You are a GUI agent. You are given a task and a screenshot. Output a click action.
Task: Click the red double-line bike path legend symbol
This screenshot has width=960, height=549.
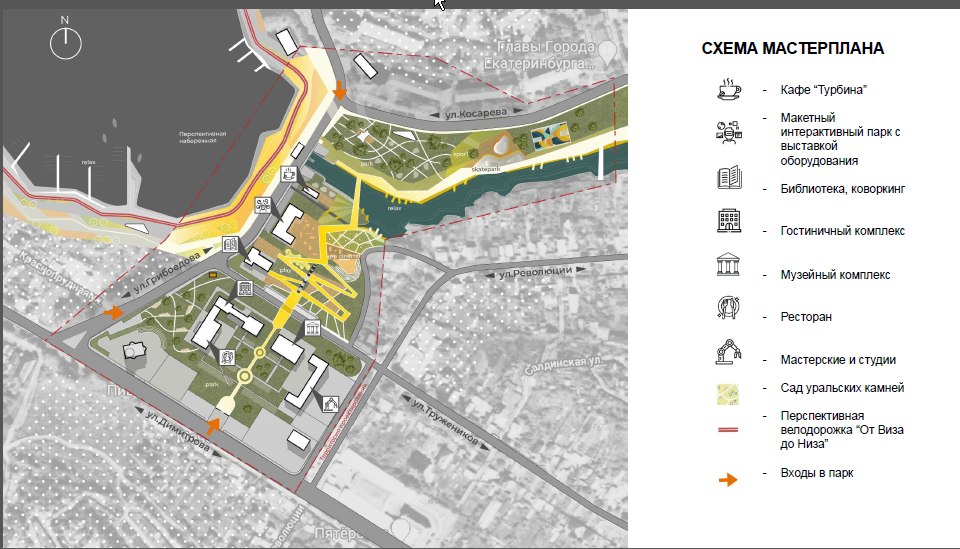point(728,424)
